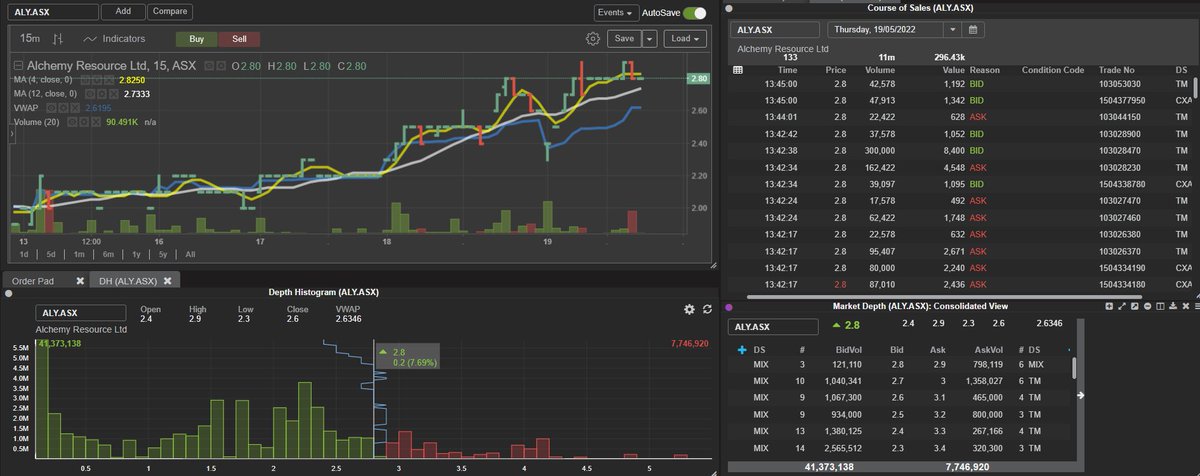Open the calendar picker in Course of Sales
The image size is (1200, 476).
(x=975, y=30)
